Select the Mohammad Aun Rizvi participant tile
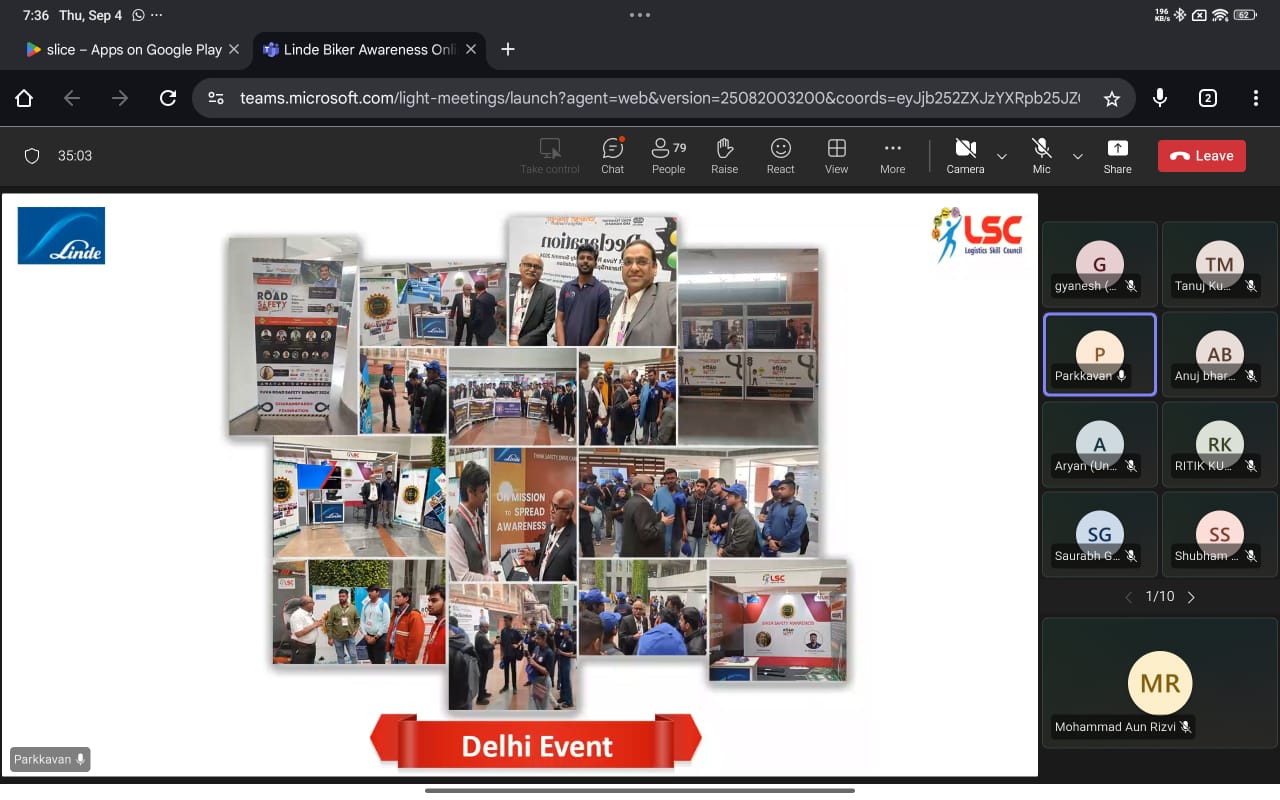 coord(1159,683)
